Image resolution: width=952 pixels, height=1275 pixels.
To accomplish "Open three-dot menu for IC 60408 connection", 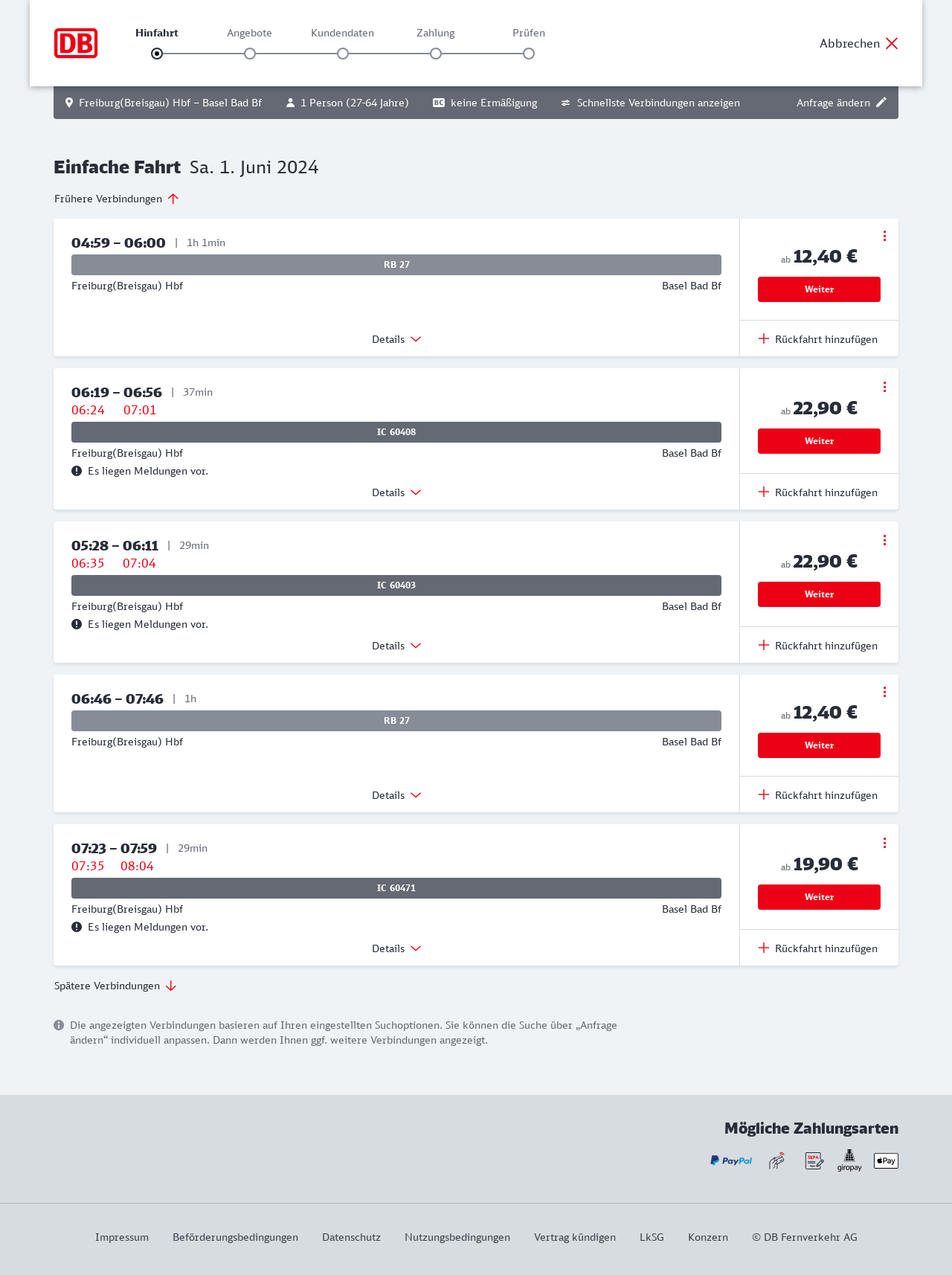I will (x=884, y=387).
